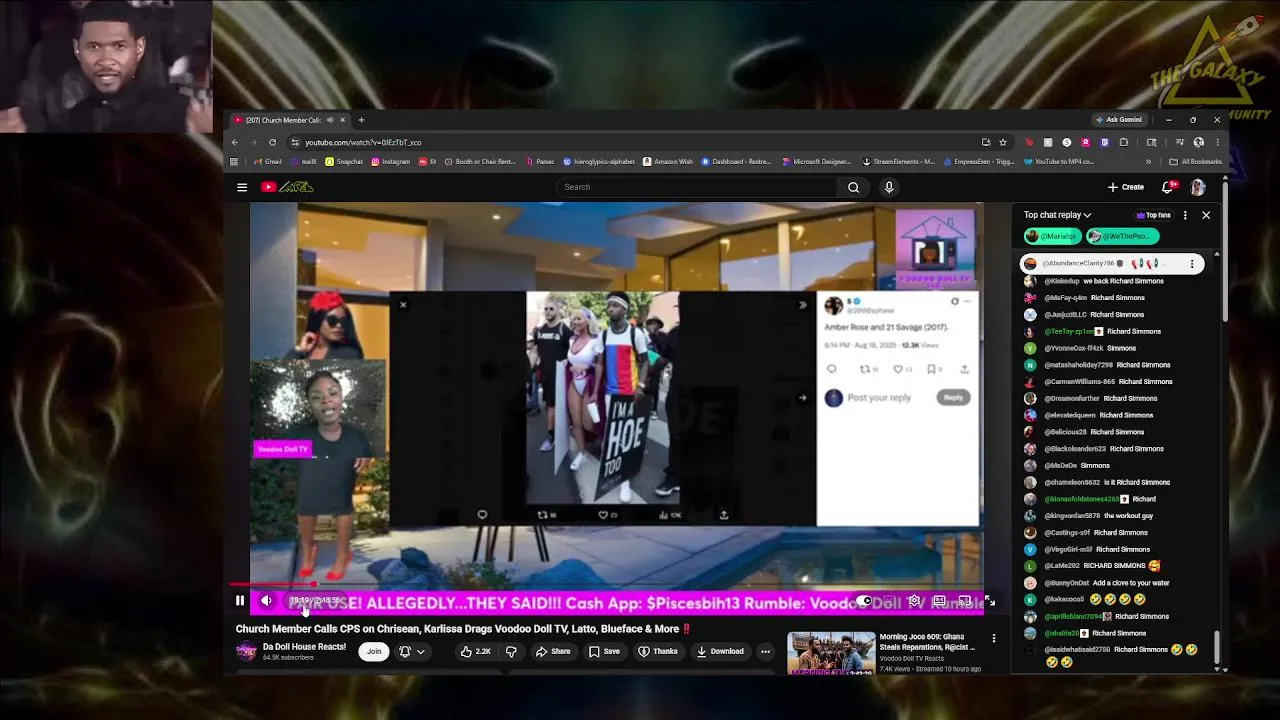Open Top fans leaderboard

pos(1153,215)
